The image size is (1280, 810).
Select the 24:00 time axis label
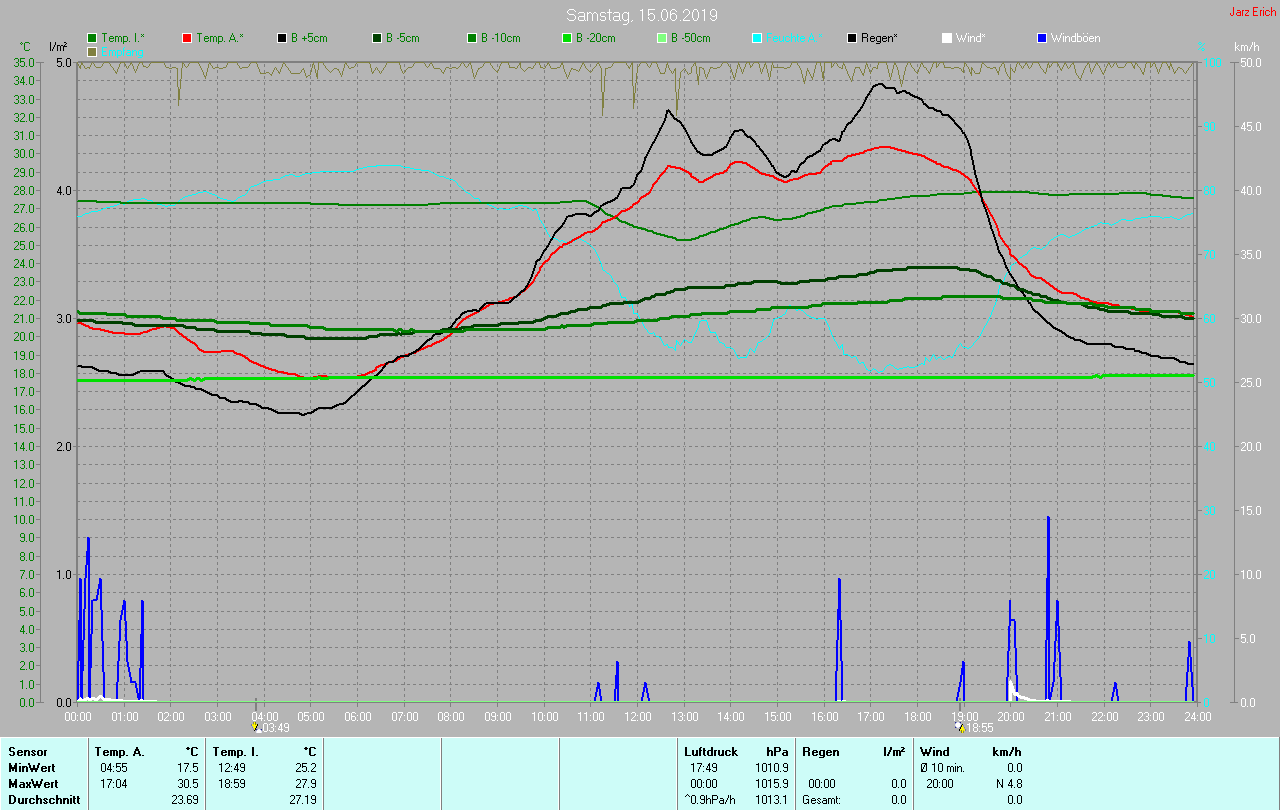[x=1197, y=717]
